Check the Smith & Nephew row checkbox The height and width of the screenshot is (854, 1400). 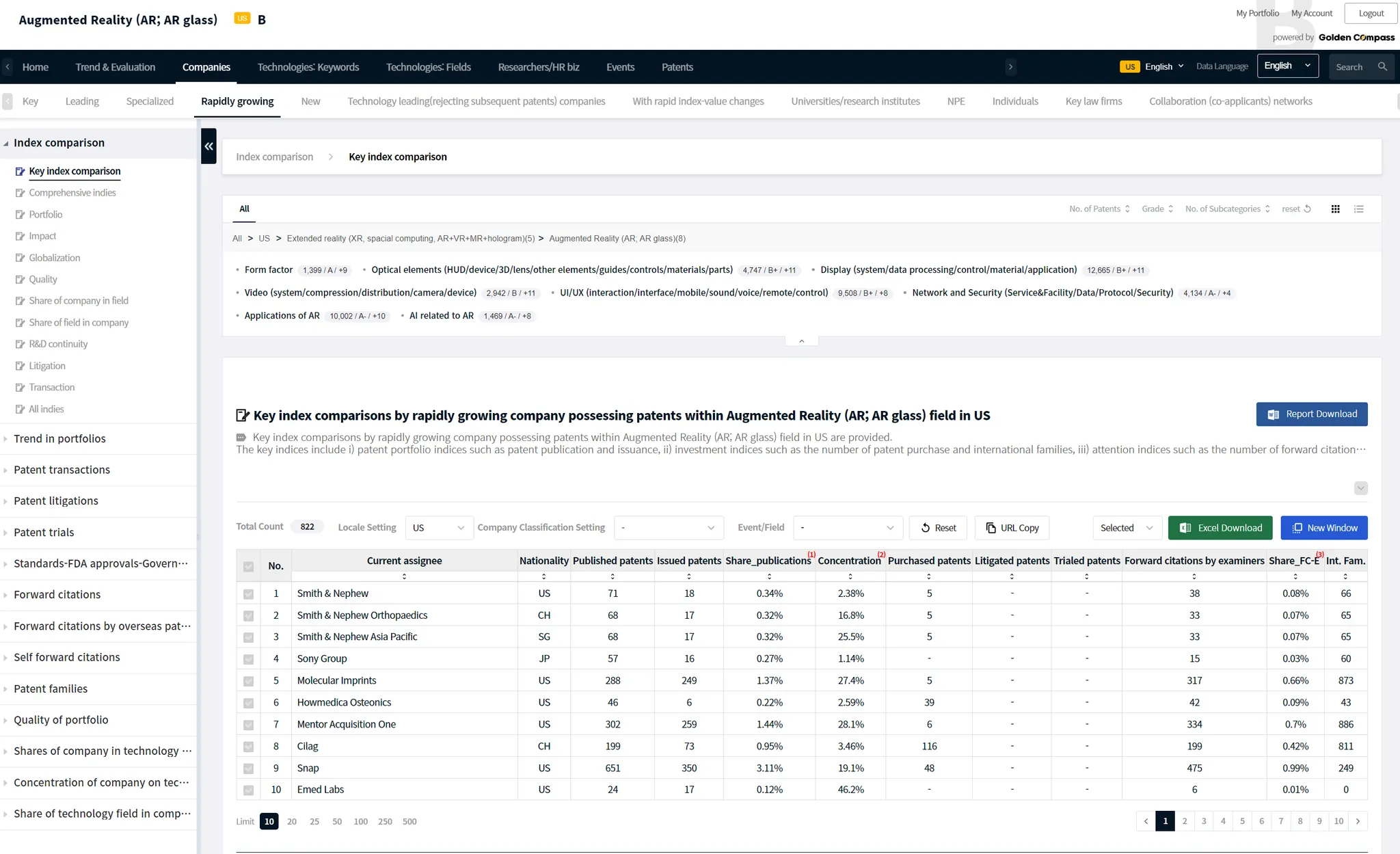[x=248, y=594]
